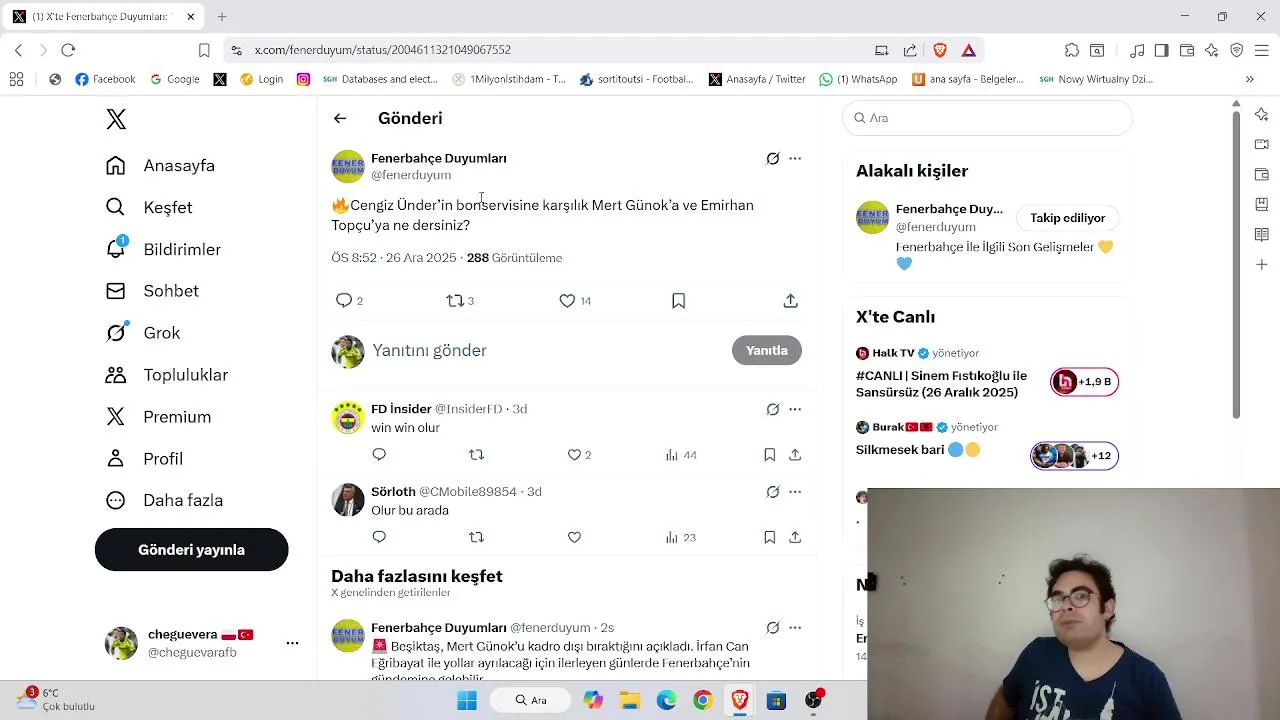Open Brave browser from the taskbar
The image size is (1280, 720).
740,700
